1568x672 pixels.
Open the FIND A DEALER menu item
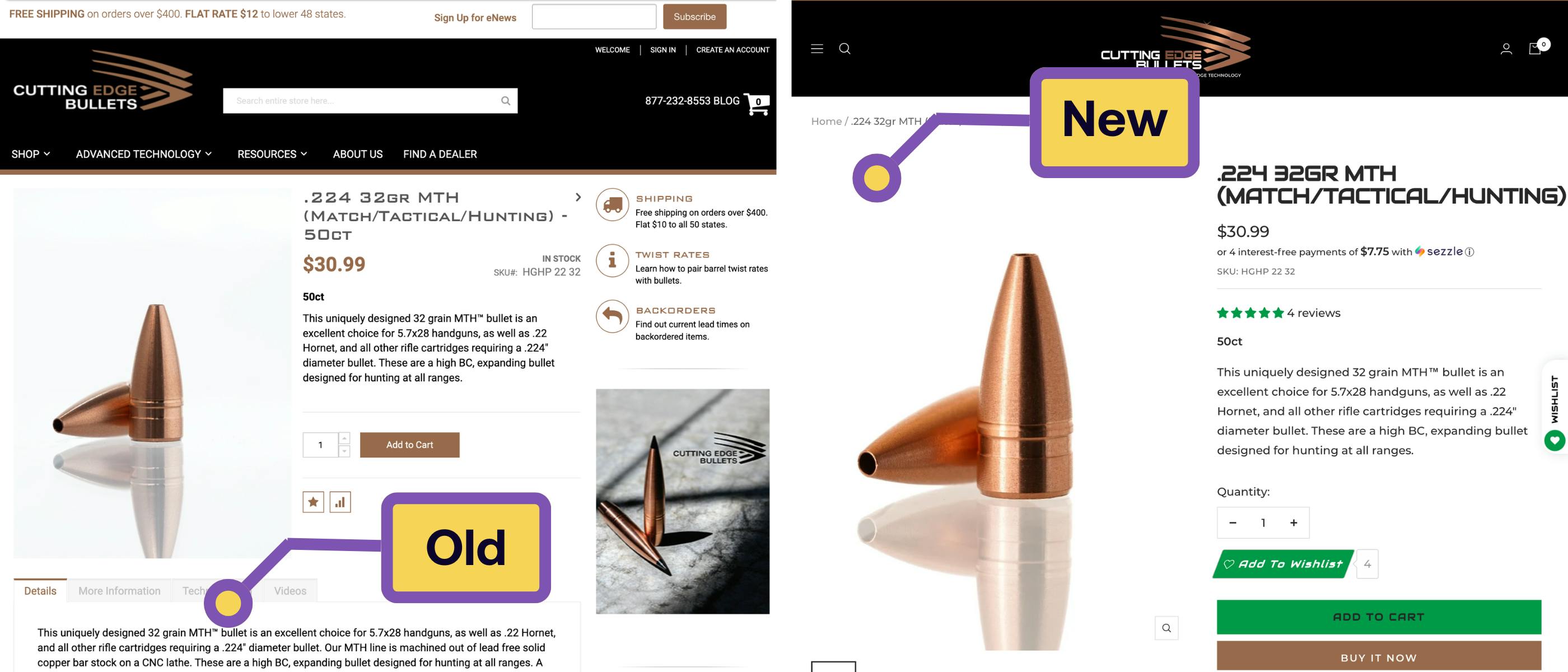pos(440,154)
